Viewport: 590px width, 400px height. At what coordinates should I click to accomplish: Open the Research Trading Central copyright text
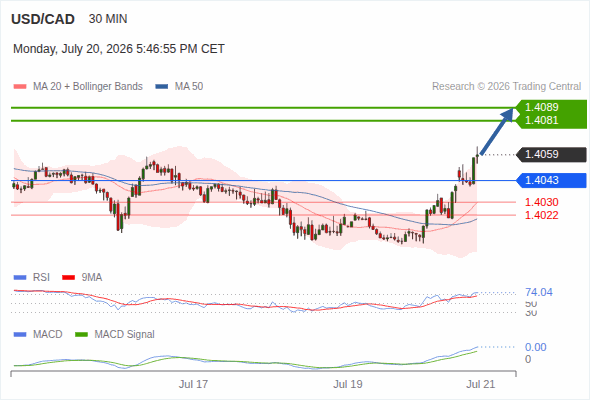506,87
